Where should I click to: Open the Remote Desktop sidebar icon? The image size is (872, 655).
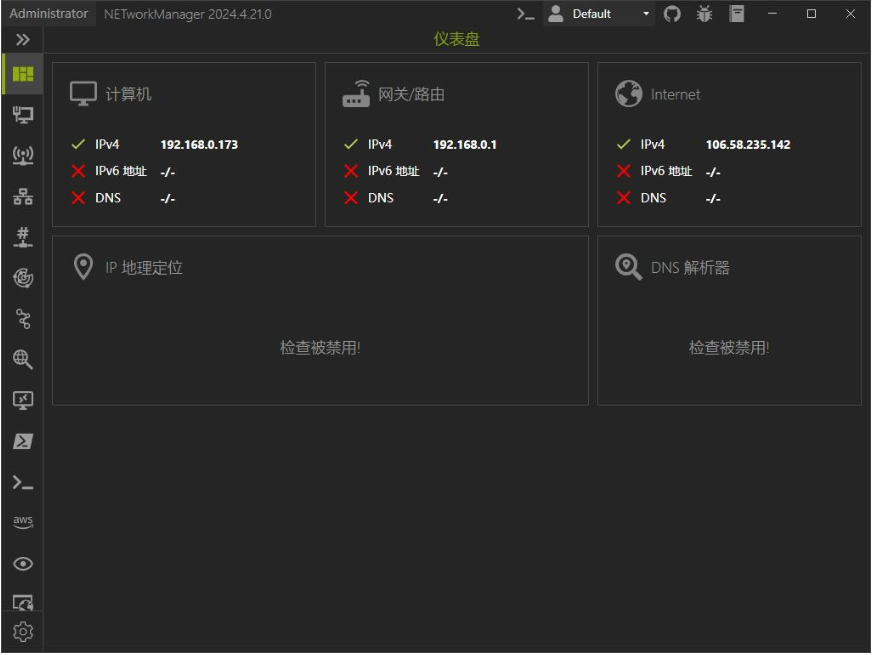[x=23, y=400]
